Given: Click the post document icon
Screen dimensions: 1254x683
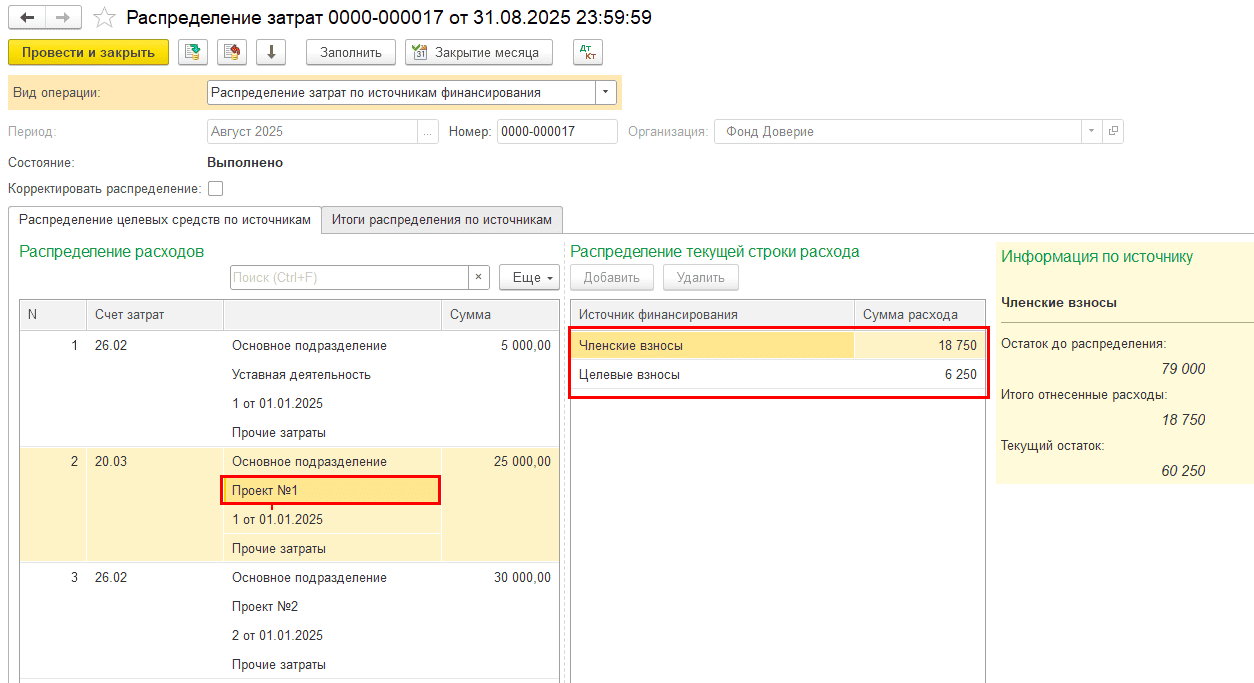Looking at the screenshot, I should coord(233,52).
